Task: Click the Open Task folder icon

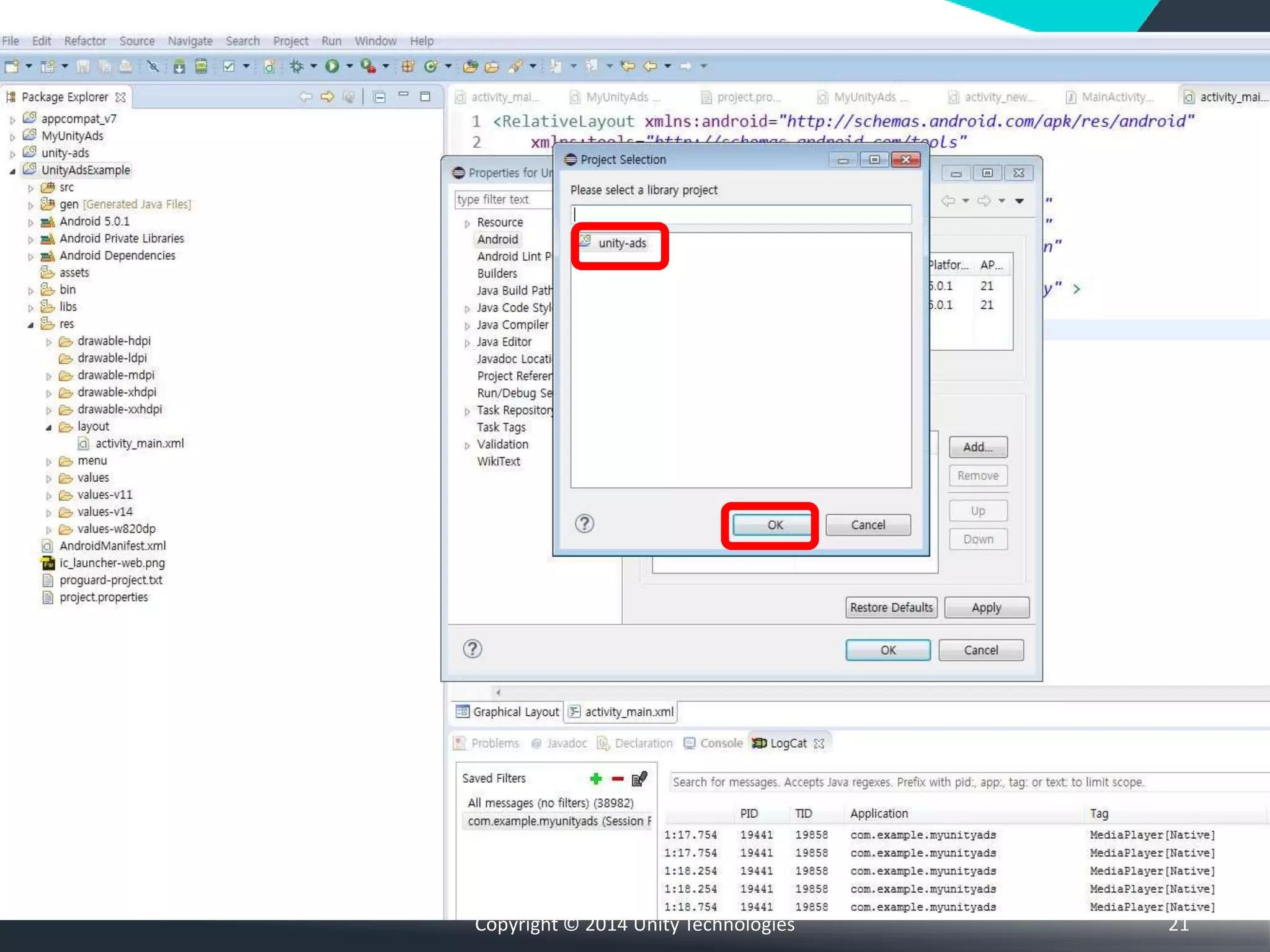Action: (x=492, y=66)
